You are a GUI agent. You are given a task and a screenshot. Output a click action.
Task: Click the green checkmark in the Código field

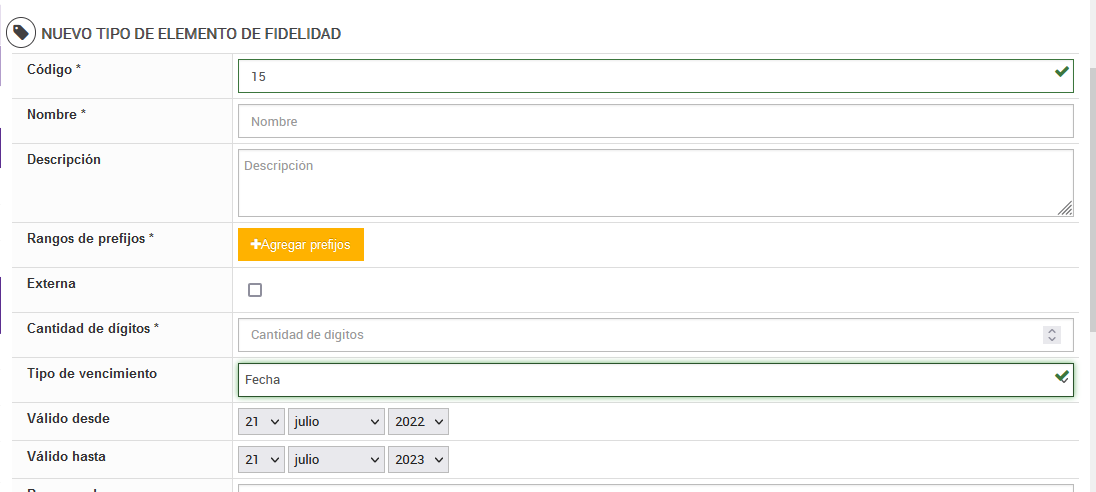1062,72
